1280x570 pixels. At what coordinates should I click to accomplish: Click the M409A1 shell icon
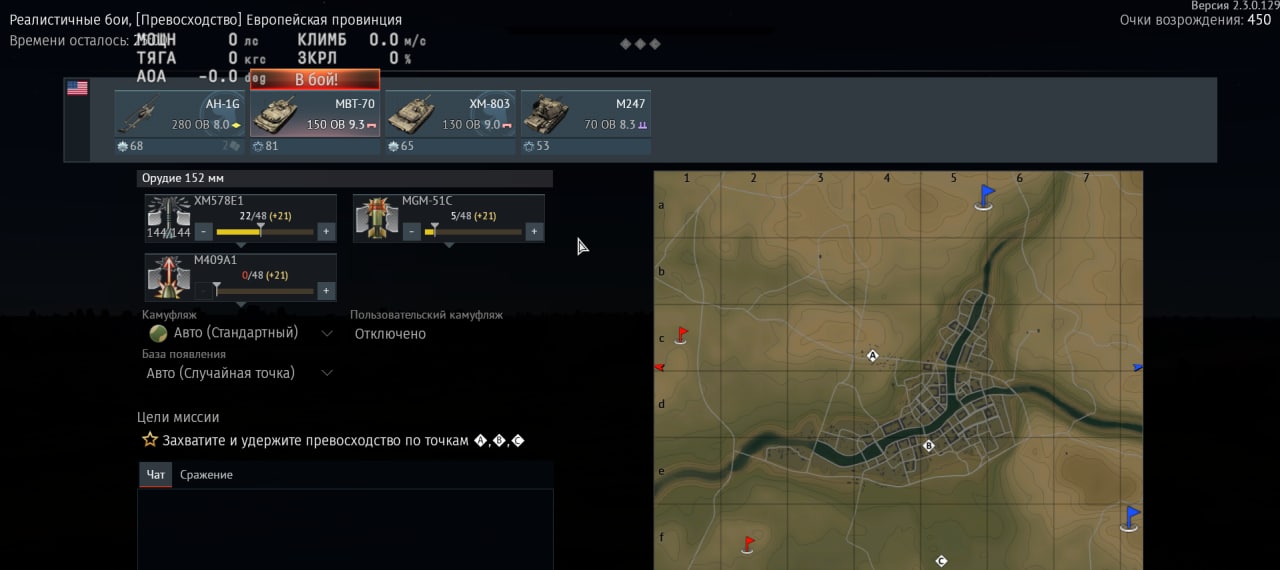[x=168, y=277]
